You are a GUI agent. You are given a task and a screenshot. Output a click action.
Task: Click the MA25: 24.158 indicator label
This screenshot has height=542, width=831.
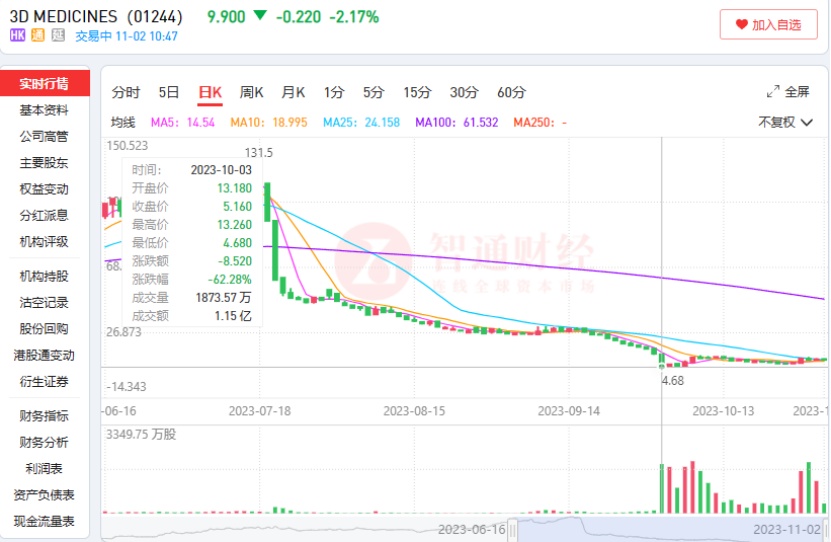(x=361, y=122)
